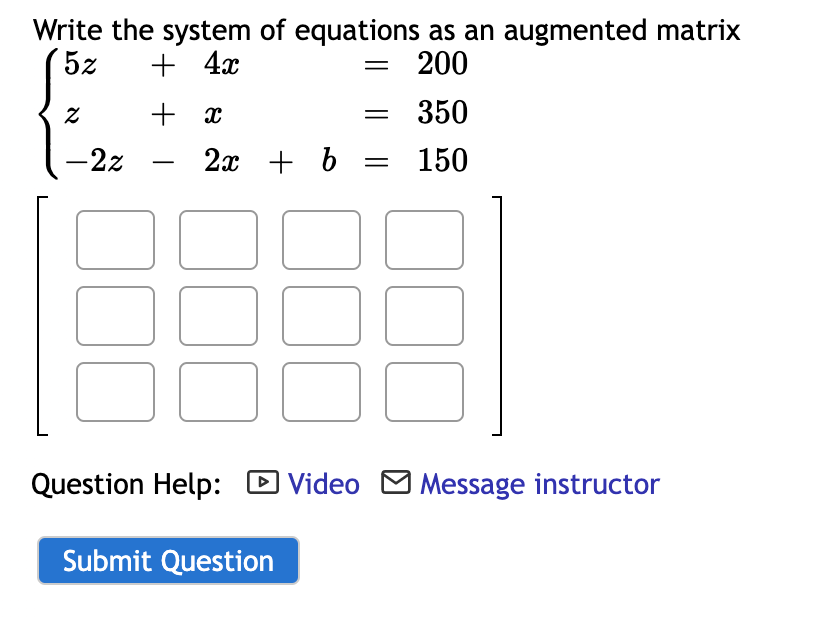Screen dimensions: 840x624
Task: Click the box for row 1 coefficient of x
Action: (218, 240)
